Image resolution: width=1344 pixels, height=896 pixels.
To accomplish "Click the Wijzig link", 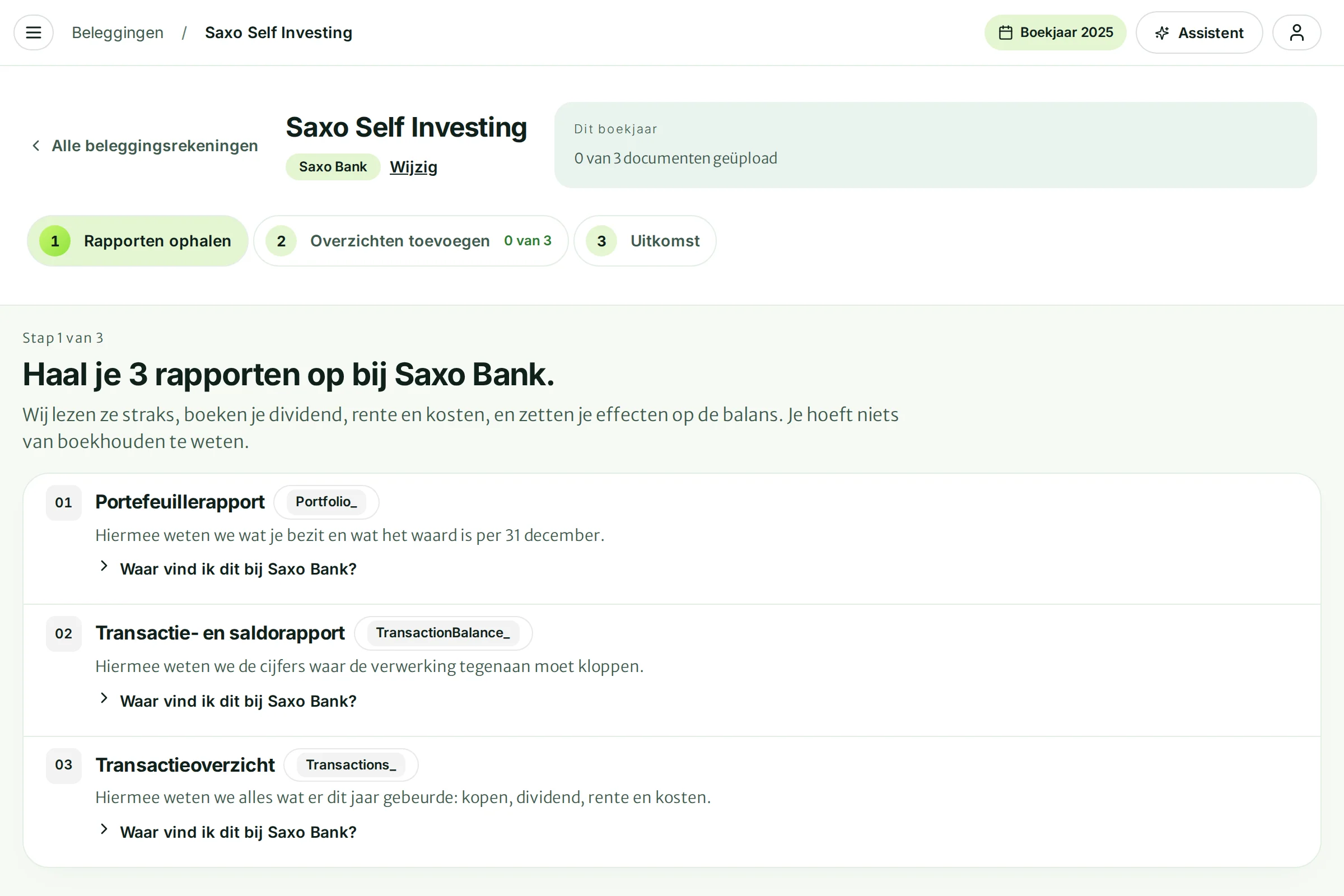I will click(413, 167).
